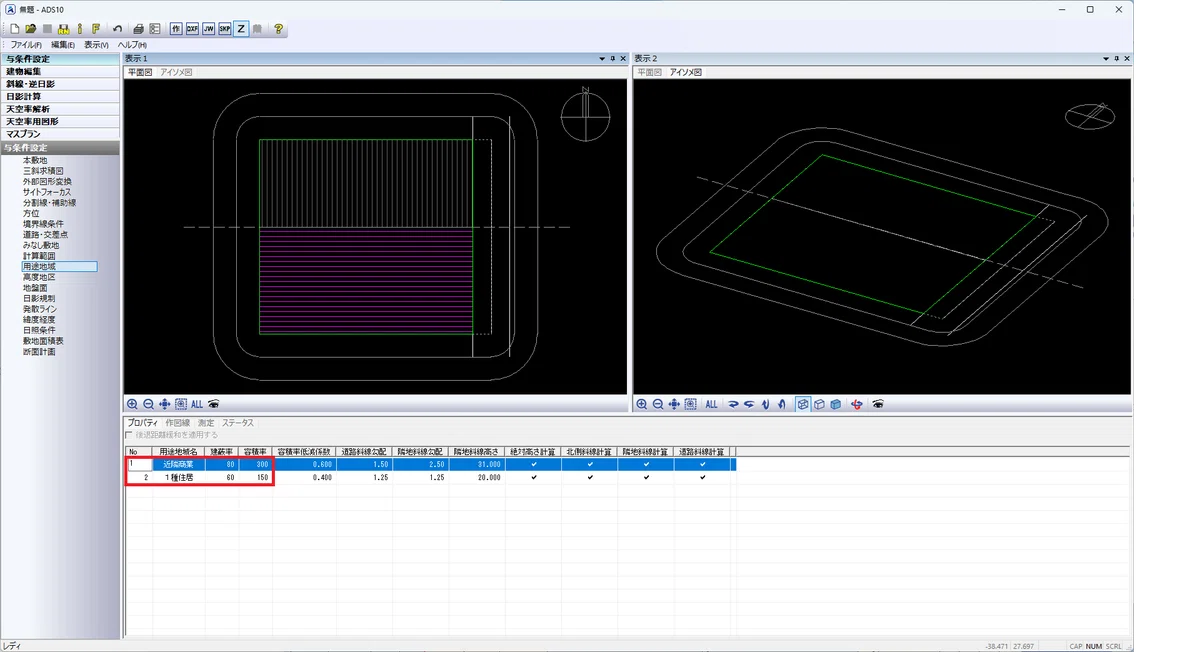Switch to 平面図 tab in 表示2

point(649,72)
